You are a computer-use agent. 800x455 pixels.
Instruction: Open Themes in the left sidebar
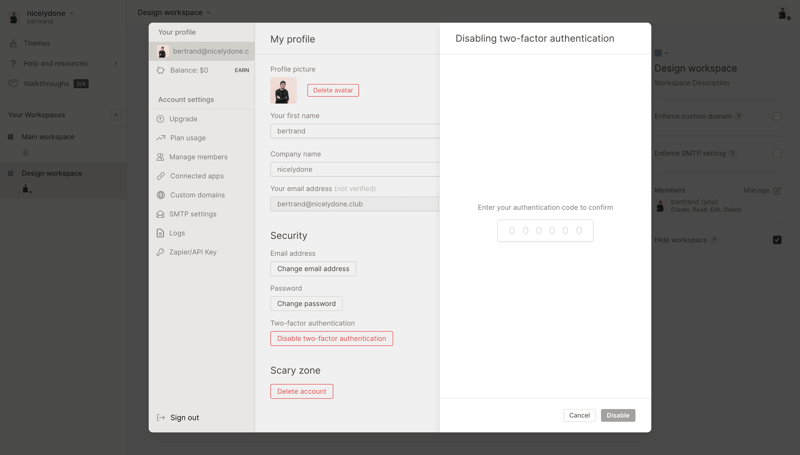(x=37, y=43)
